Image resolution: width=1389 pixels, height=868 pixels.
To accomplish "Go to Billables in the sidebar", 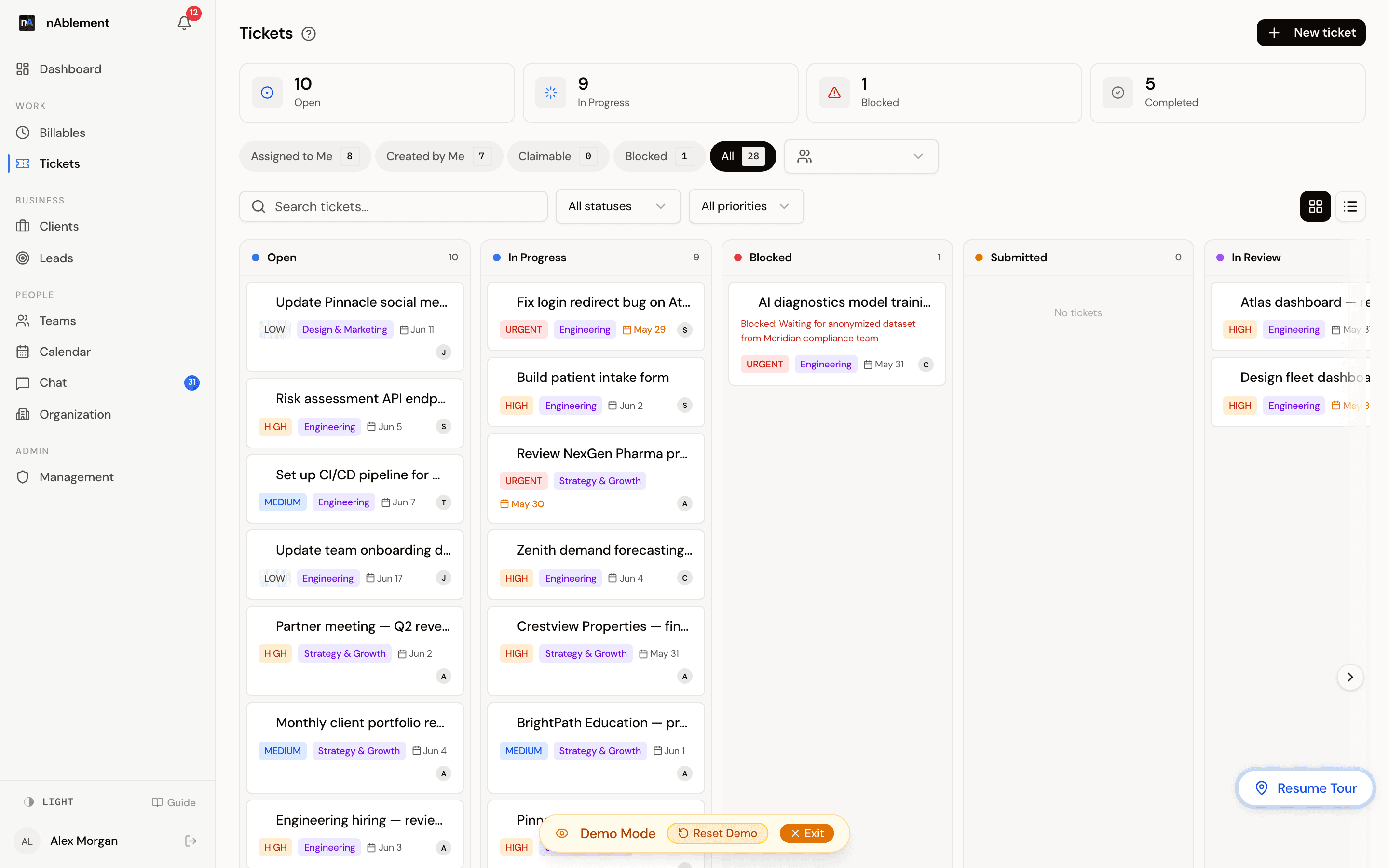I will pyautogui.click(x=108, y=133).
